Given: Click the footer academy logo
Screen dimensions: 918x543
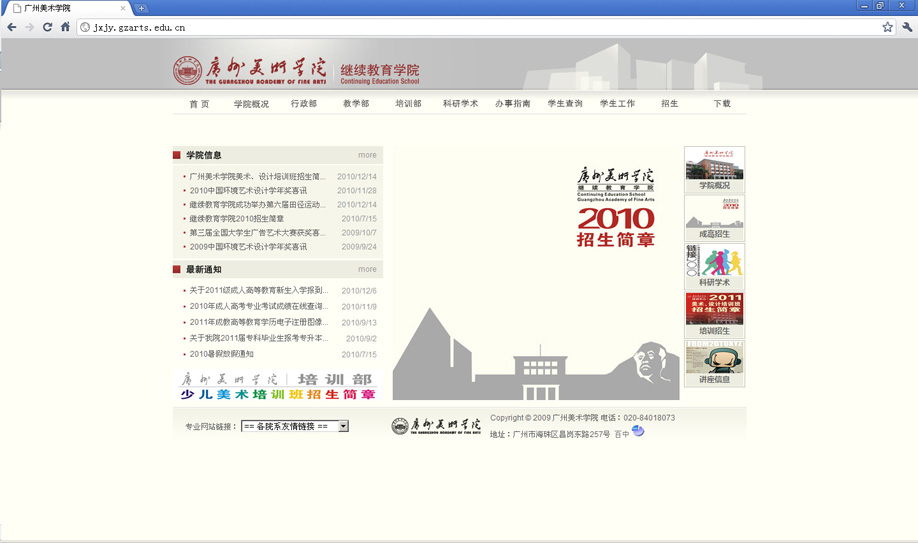Looking at the screenshot, I should point(436,426).
